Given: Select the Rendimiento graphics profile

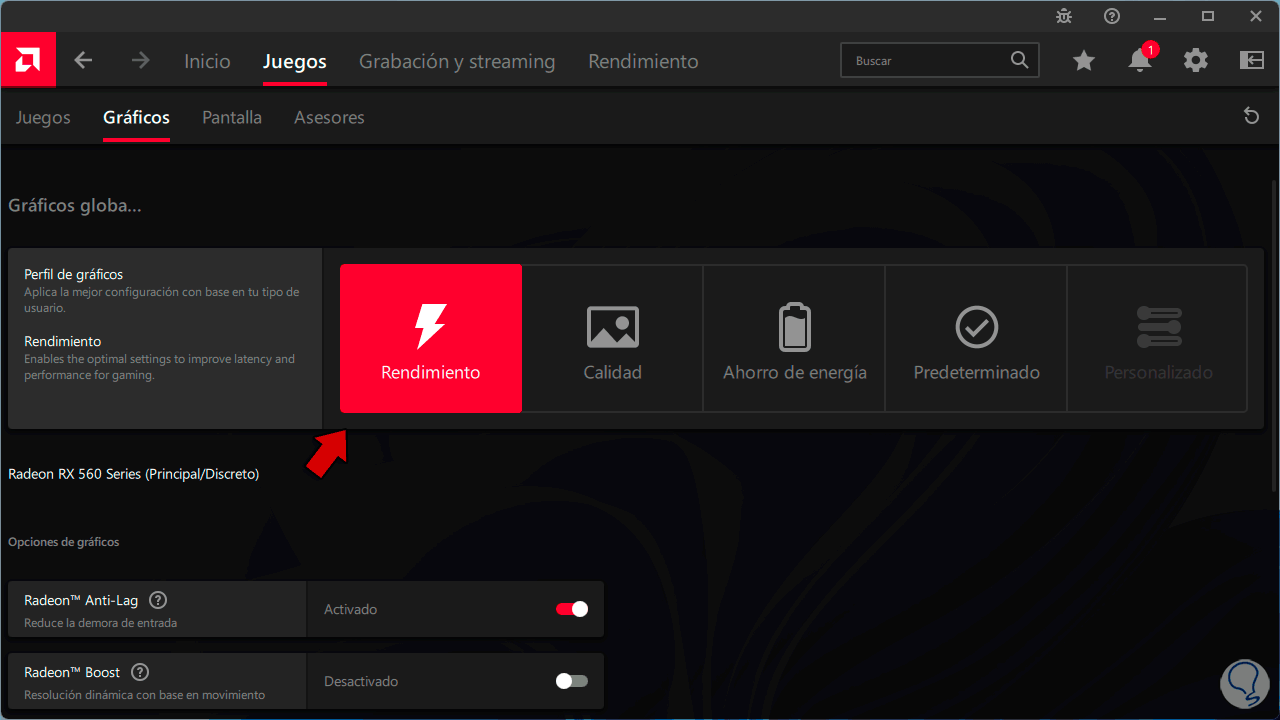Looking at the screenshot, I should pos(431,338).
